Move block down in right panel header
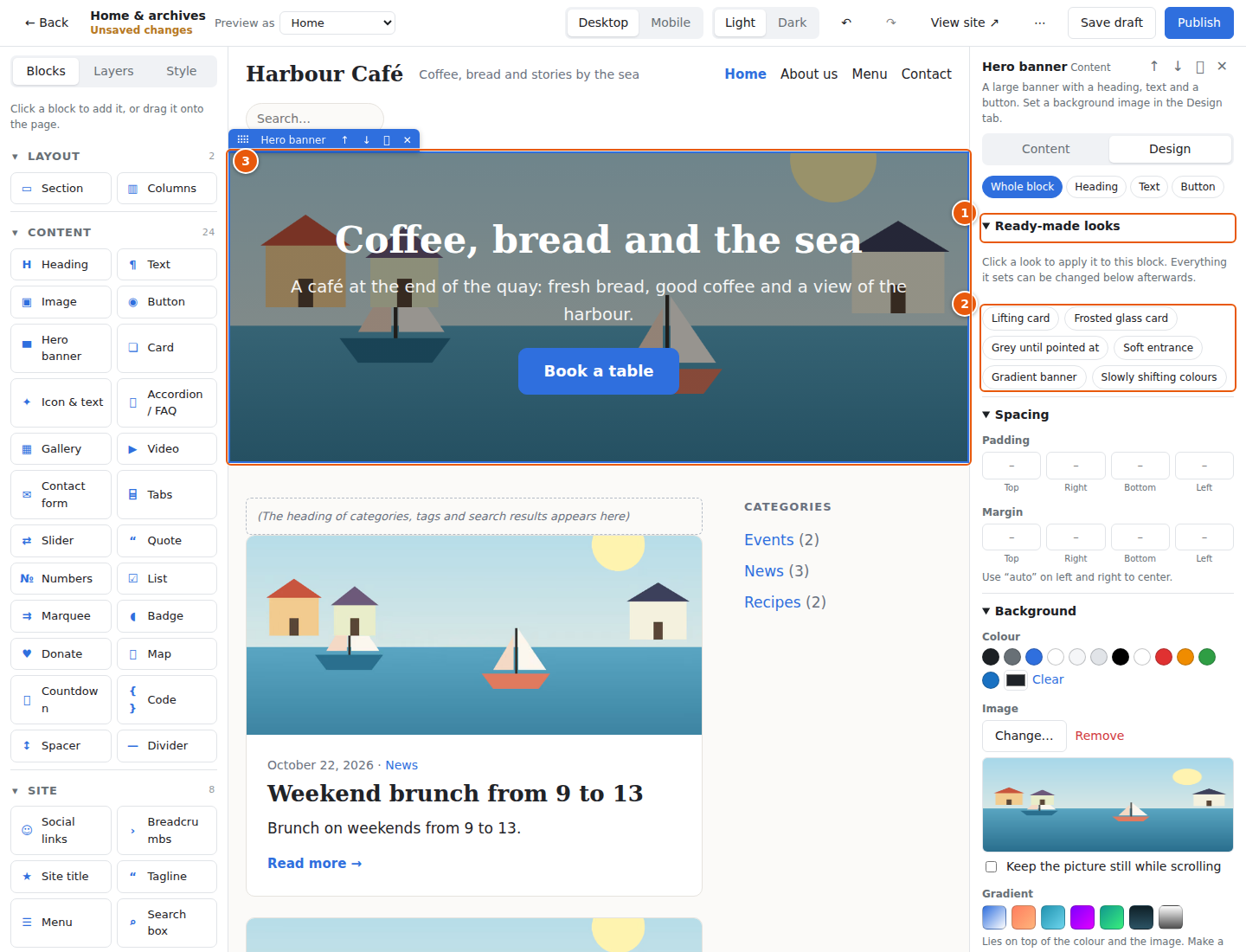Viewport: 1246px width, 952px height. [1178, 66]
